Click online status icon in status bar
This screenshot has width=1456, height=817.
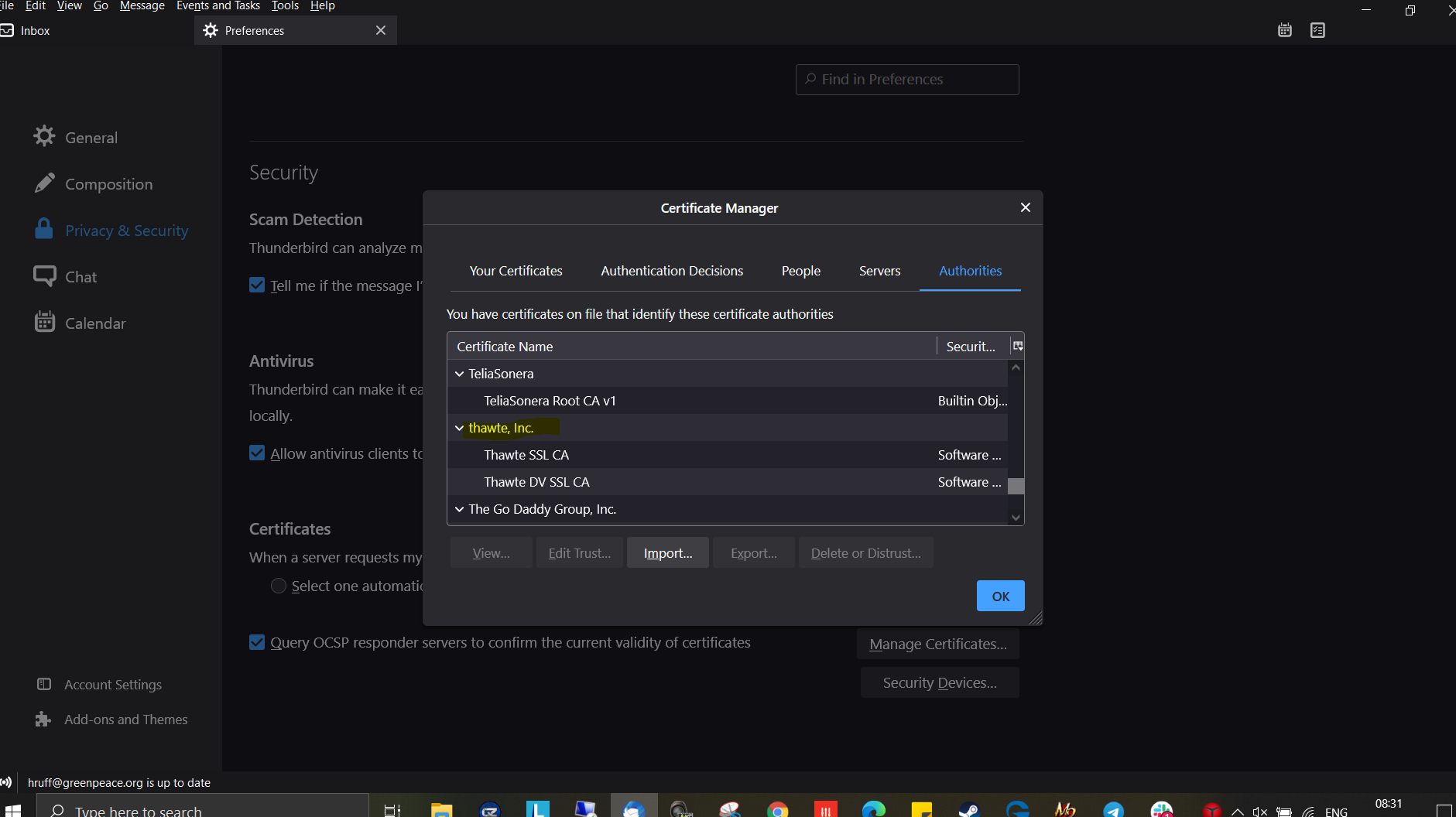point(6,782)
